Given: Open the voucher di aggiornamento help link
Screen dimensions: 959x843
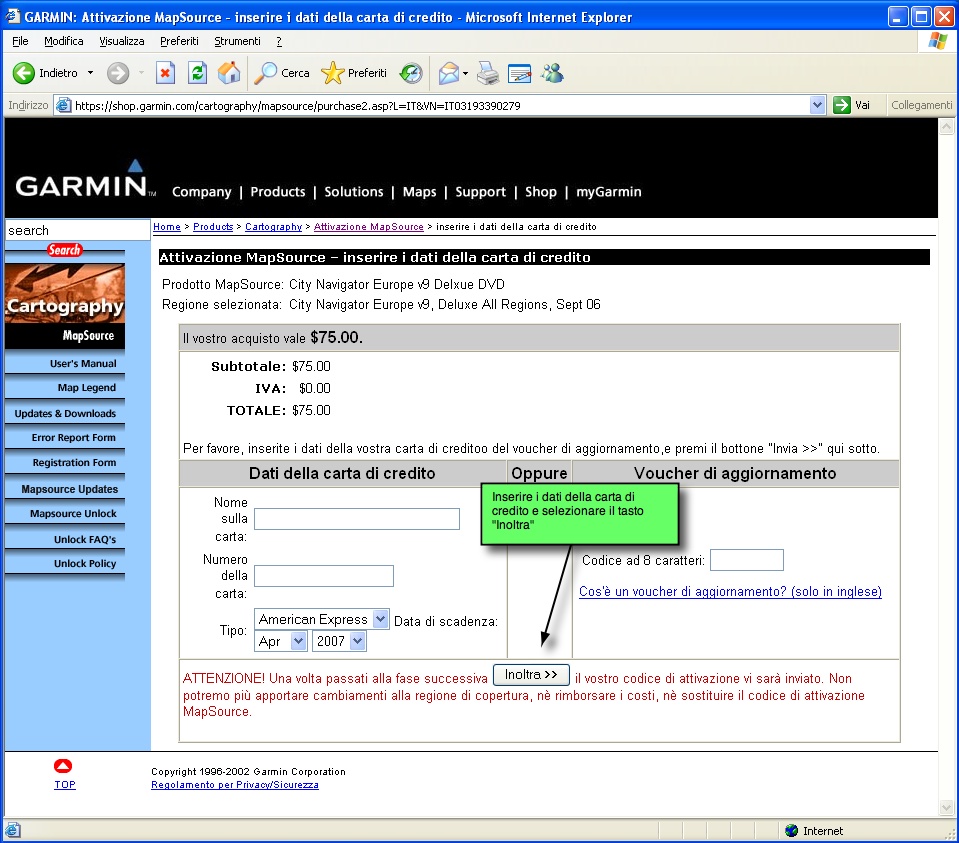Looking at the screenshot, I should coord(730,592).
